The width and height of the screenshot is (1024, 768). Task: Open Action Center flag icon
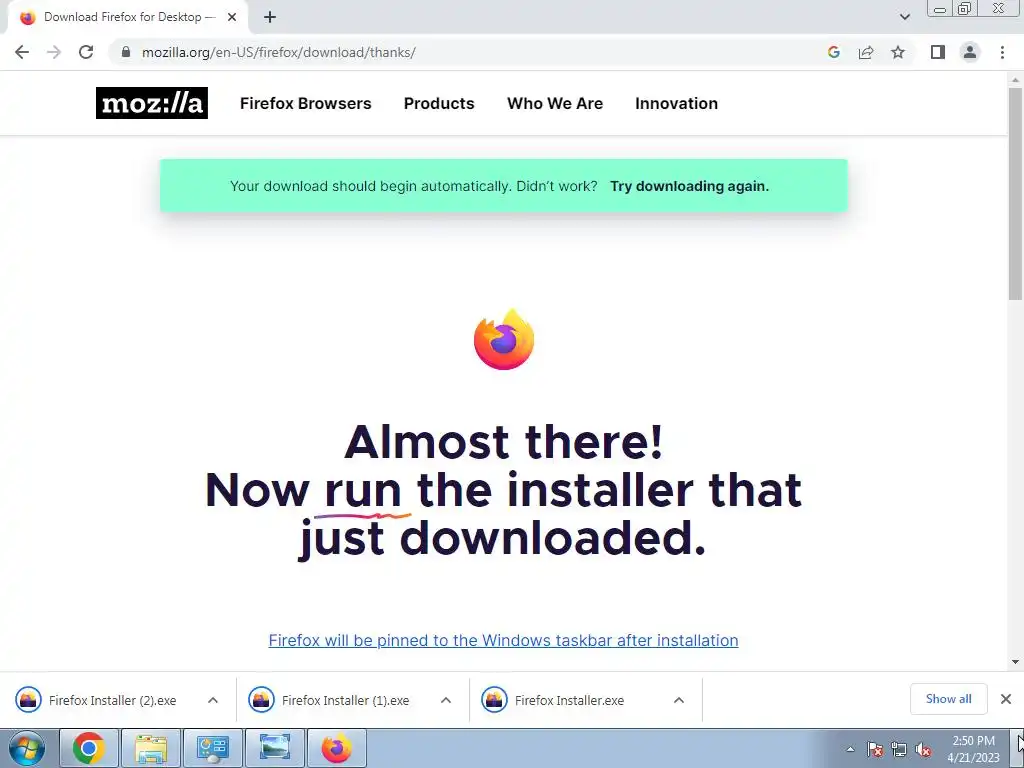[x=875, y=749]
